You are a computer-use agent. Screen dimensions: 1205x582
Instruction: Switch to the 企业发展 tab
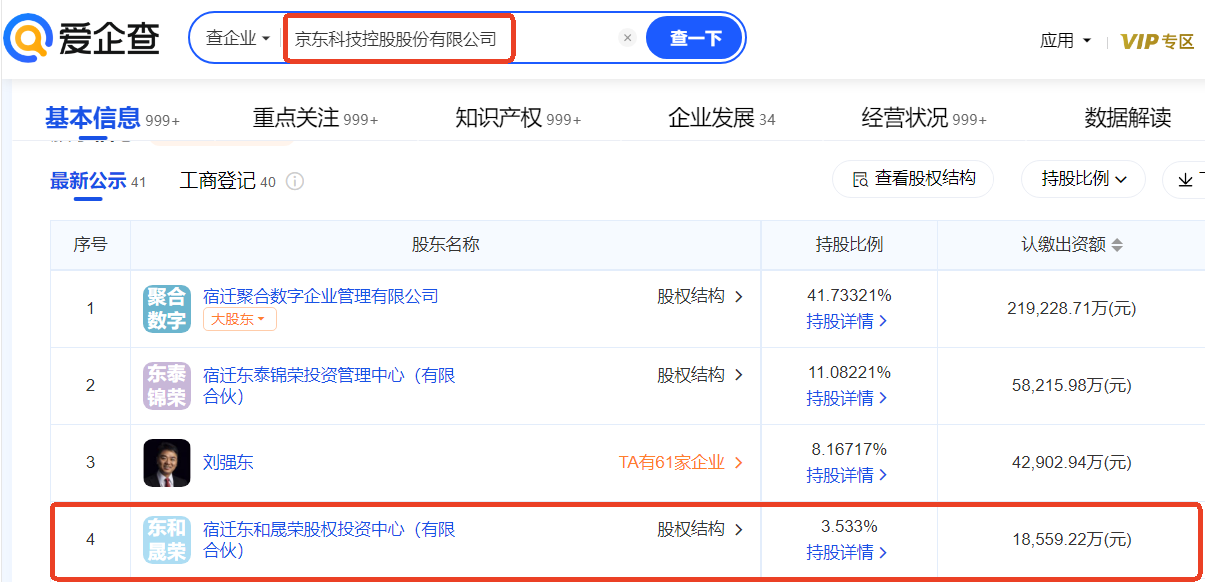721,119
